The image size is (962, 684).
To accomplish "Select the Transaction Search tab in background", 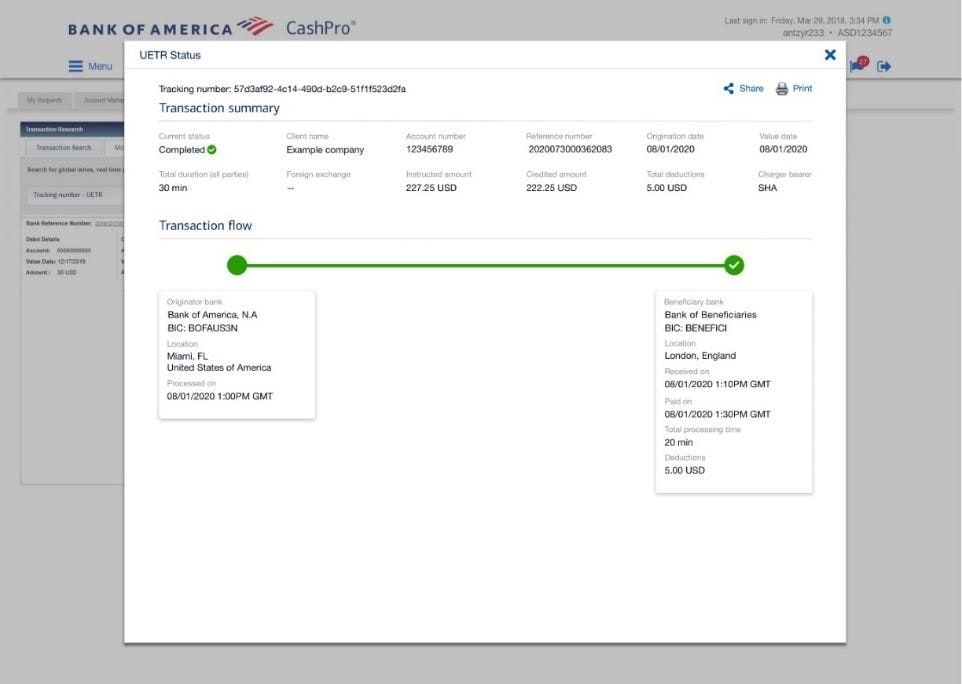I will click(x=63, y=148).
